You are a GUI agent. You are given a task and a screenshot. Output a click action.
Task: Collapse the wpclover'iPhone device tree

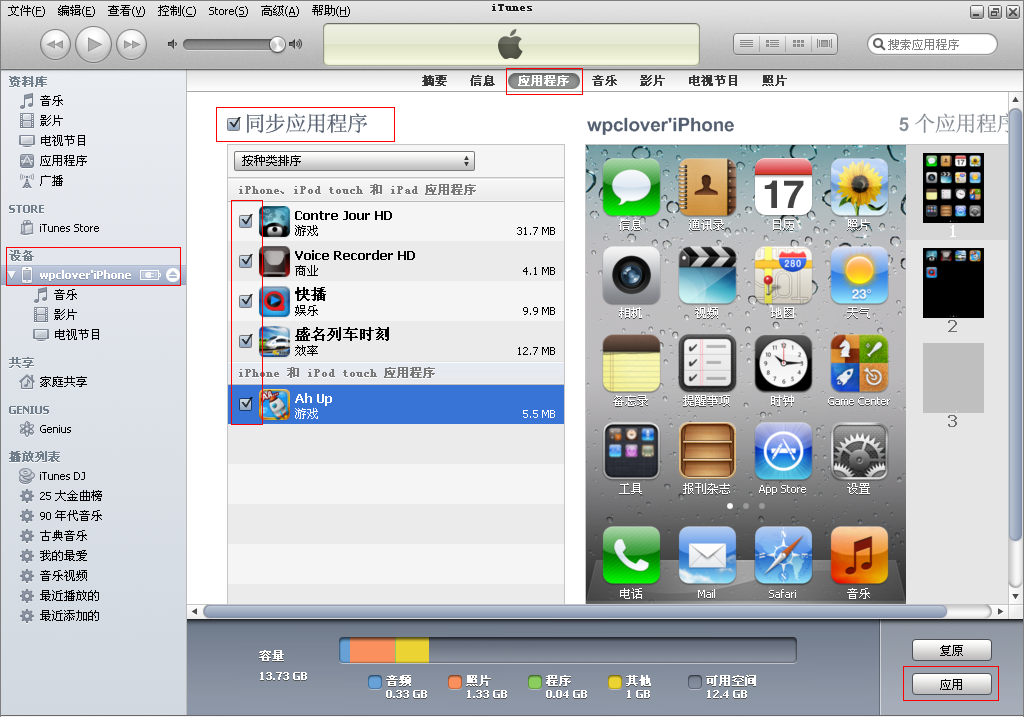[12, 275]
